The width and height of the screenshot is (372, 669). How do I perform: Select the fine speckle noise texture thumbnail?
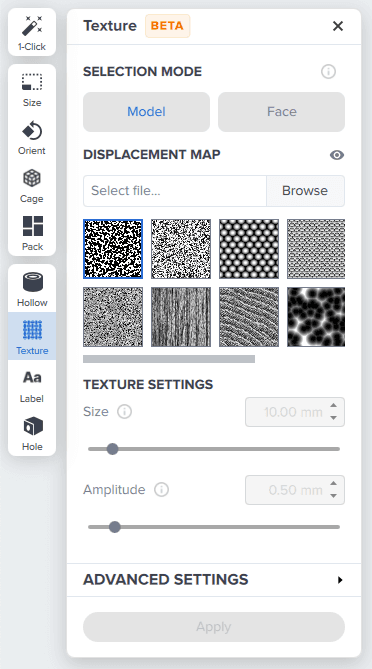tap(181, 249)
